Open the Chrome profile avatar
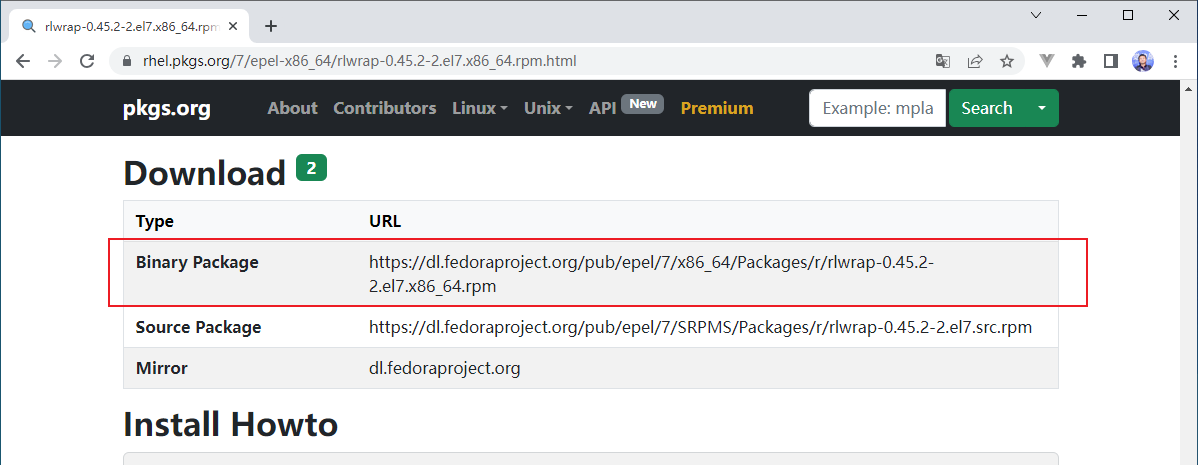This screenshot has height=465, width=1198. pyautogui.click(x=1142, y=61)
